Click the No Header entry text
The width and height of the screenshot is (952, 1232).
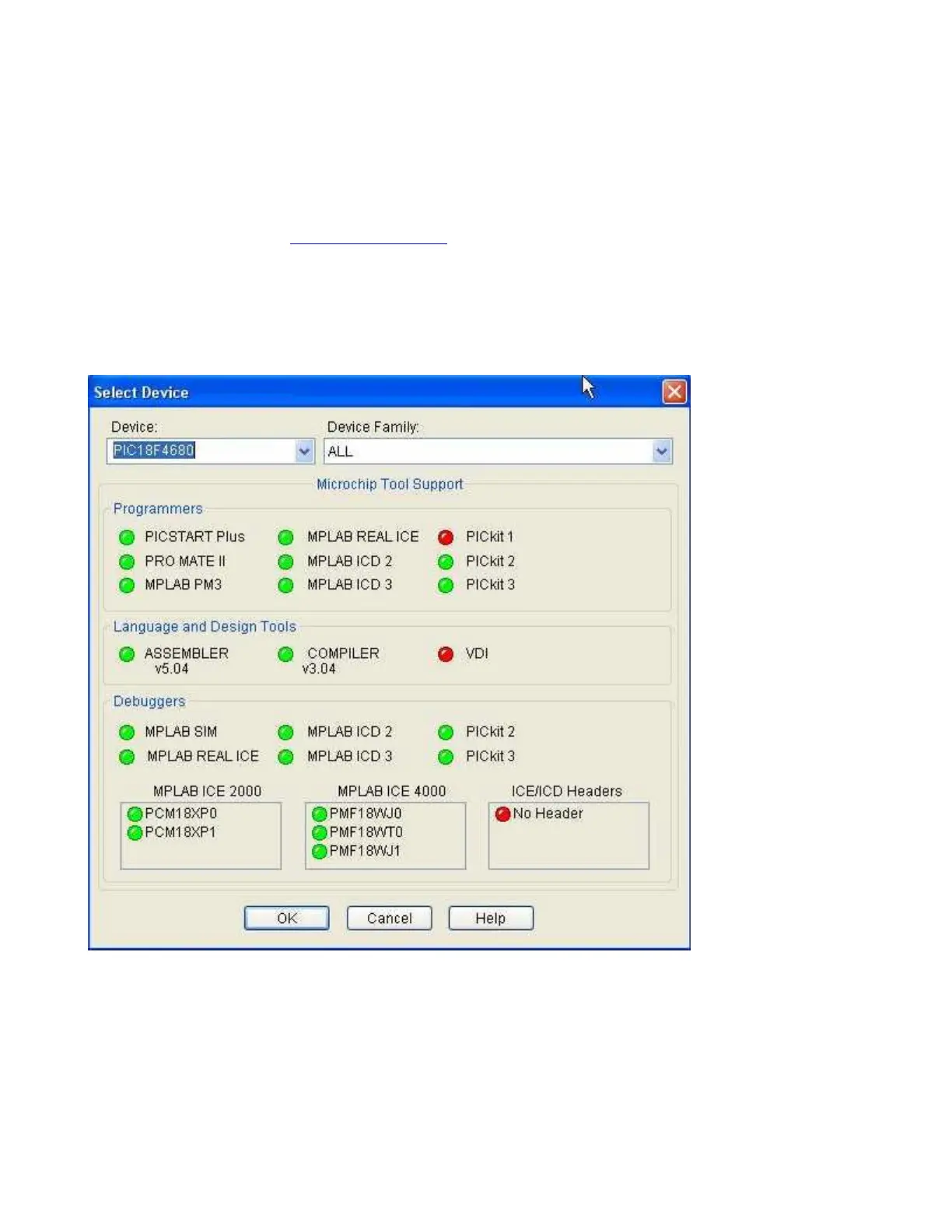[x=548, y=814]
